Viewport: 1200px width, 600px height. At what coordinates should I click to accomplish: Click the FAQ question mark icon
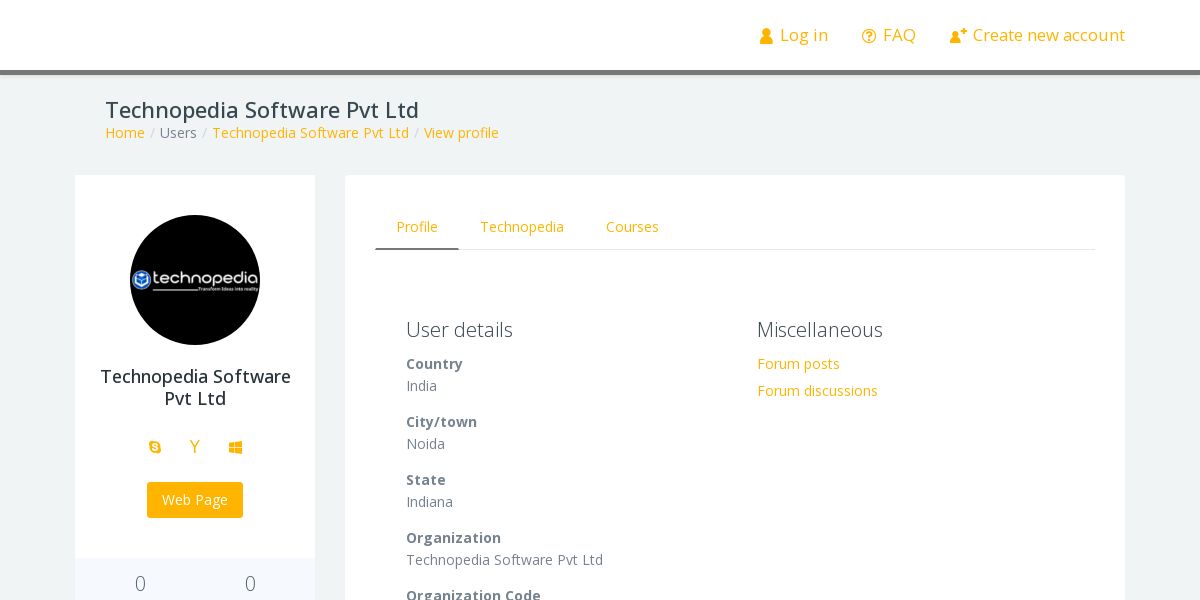click(869, 36)
